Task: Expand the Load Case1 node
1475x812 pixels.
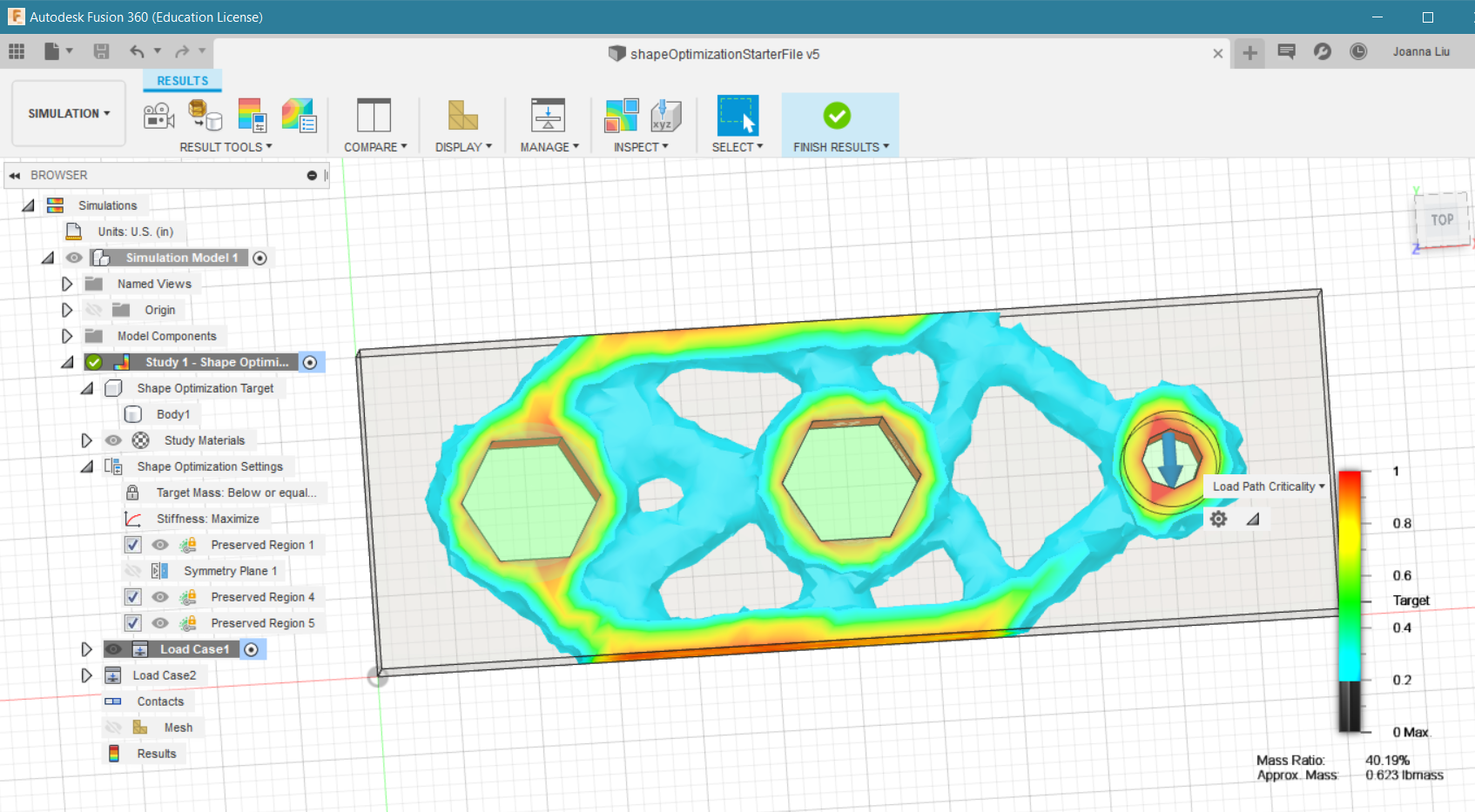Action: coord(86,649)
